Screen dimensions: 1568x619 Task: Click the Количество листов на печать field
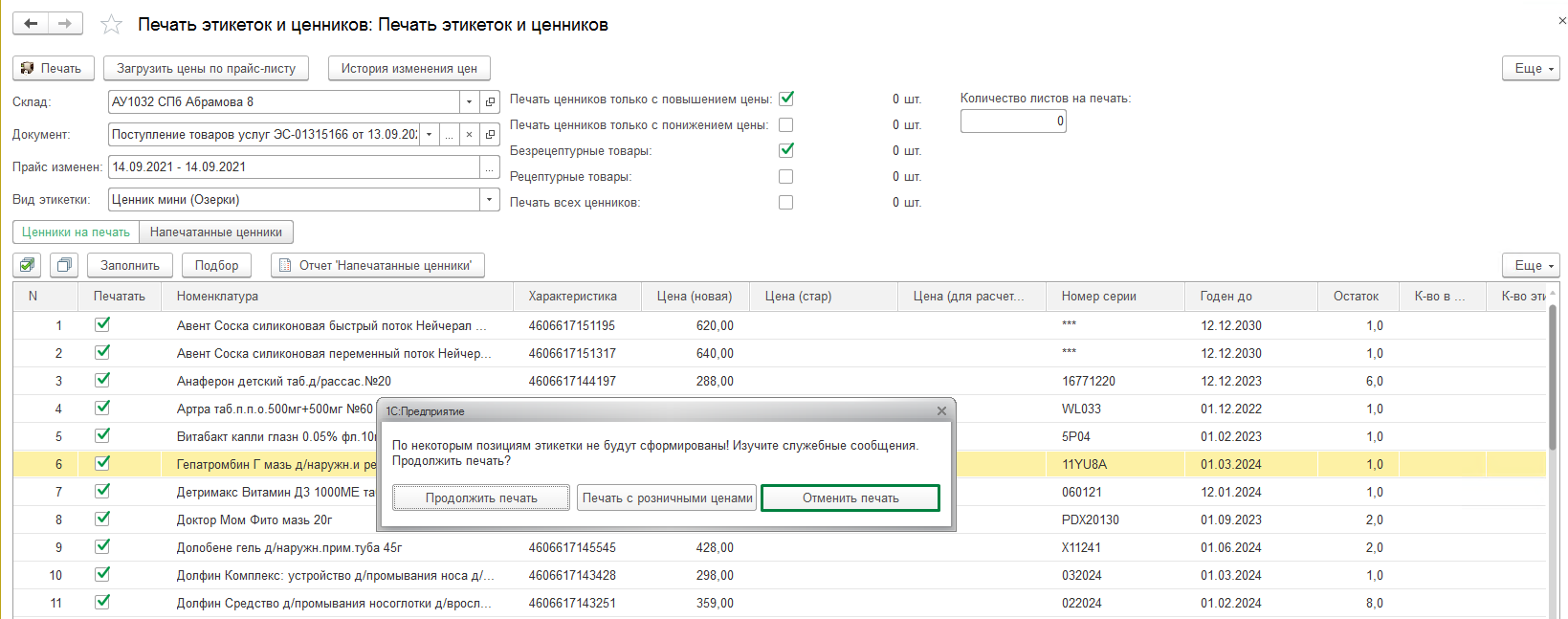(x=1012, y=122)
